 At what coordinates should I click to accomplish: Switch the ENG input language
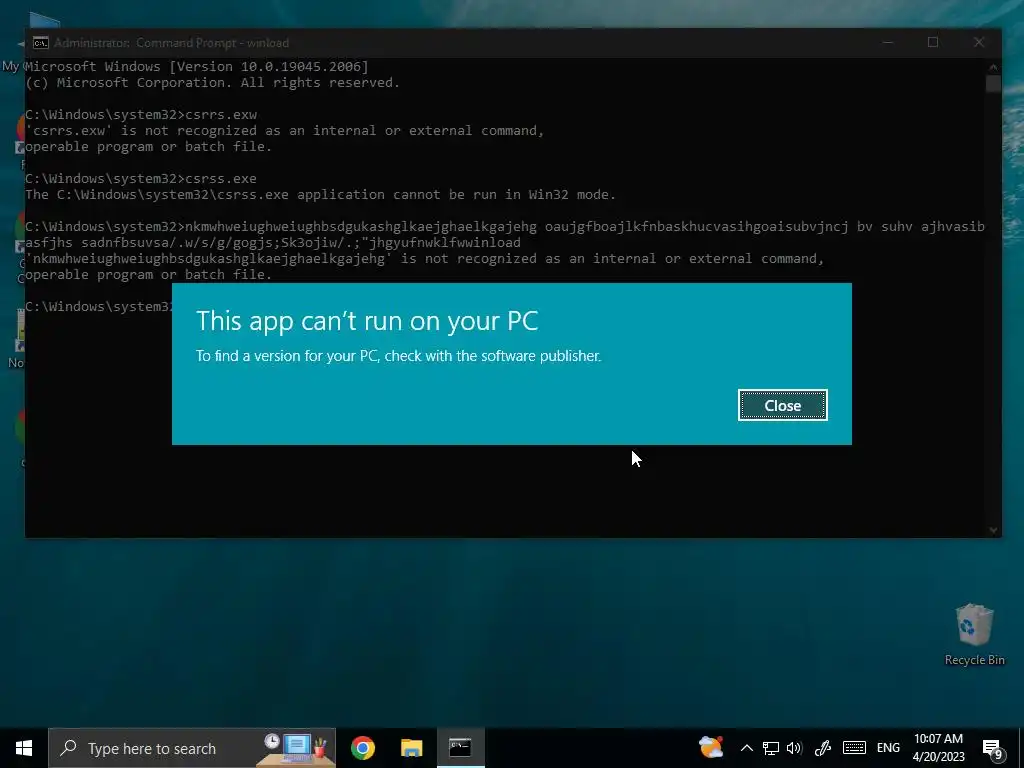click(888, 748)
